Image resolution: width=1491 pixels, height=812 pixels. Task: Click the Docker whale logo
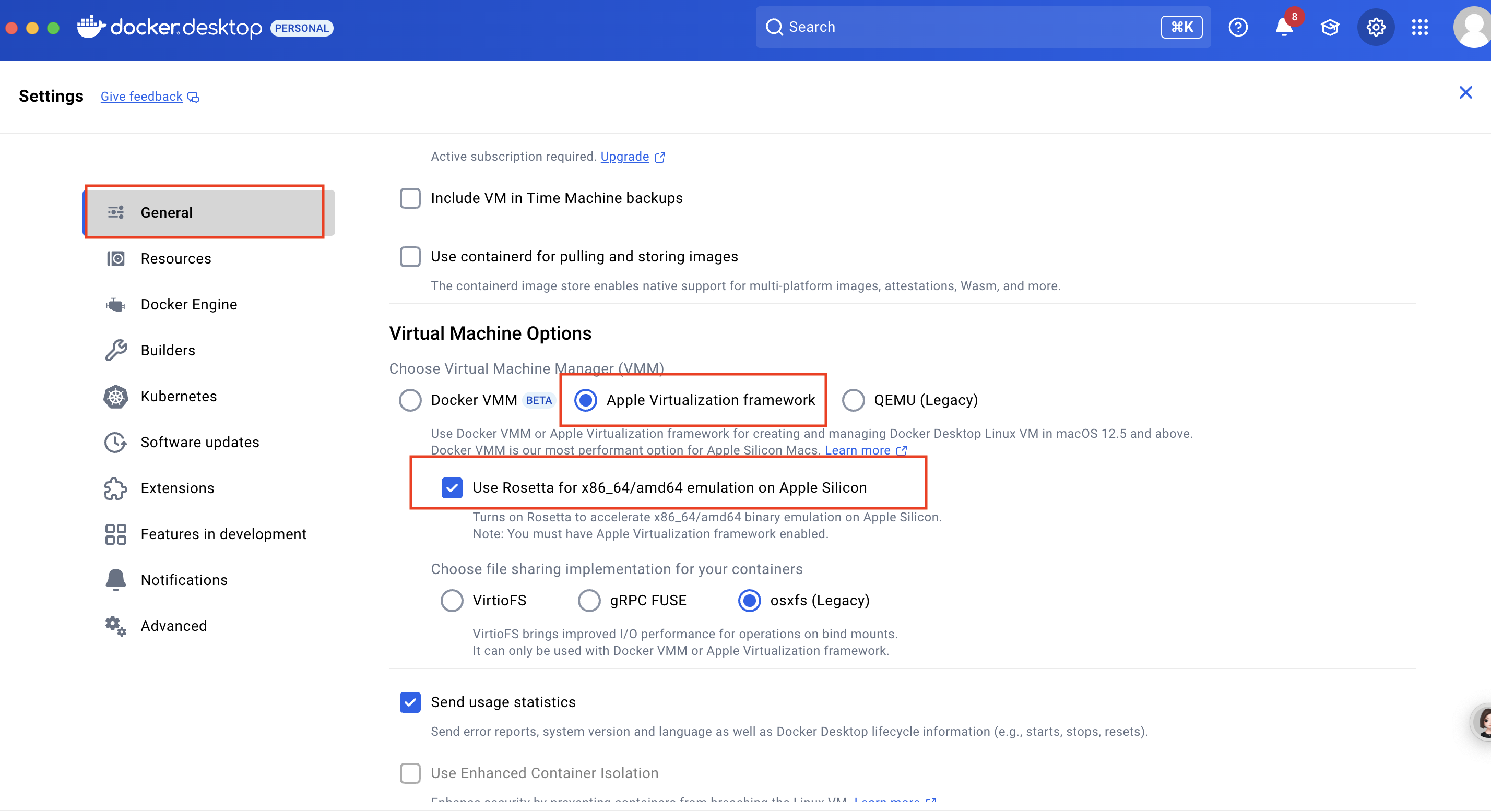point(91,27)
